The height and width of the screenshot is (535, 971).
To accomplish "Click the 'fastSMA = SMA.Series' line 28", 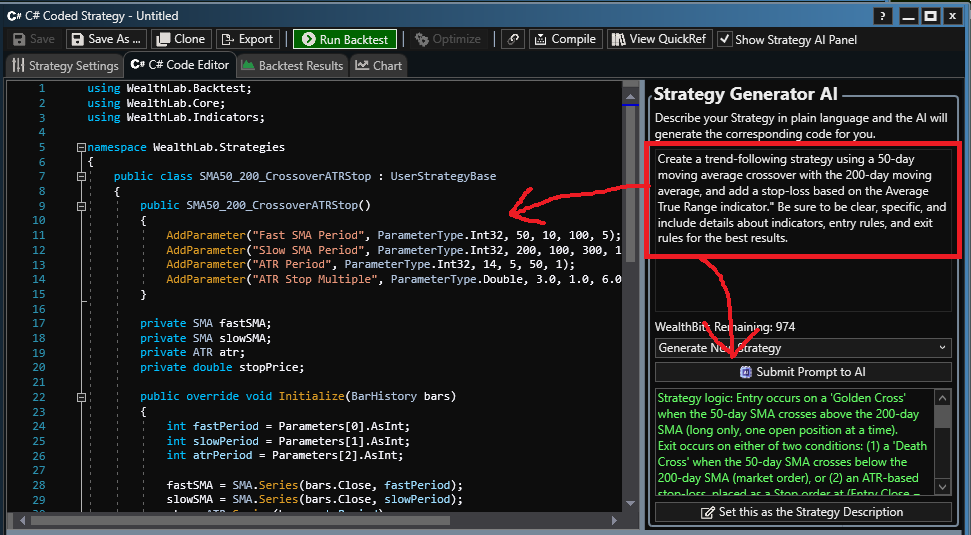I will pos(315,485).
